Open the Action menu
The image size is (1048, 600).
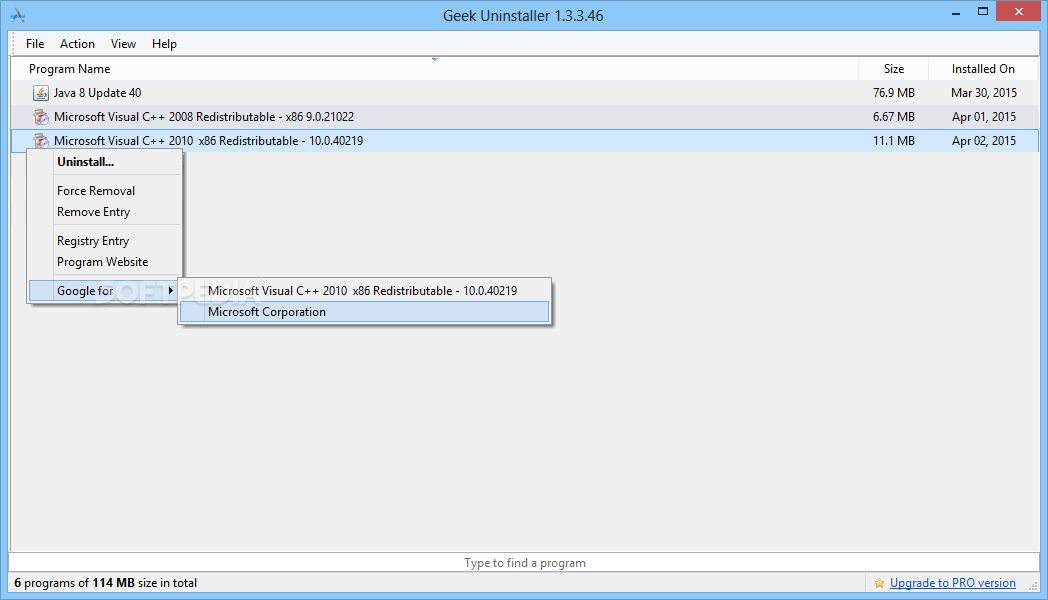click(78, 43)
